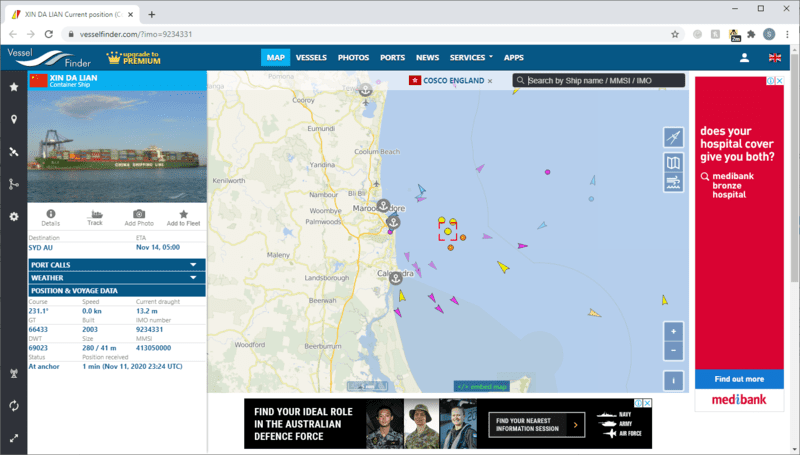Screen dimensions: 800x455
Task: Click the At anchor status text
Action: point(44,366)
